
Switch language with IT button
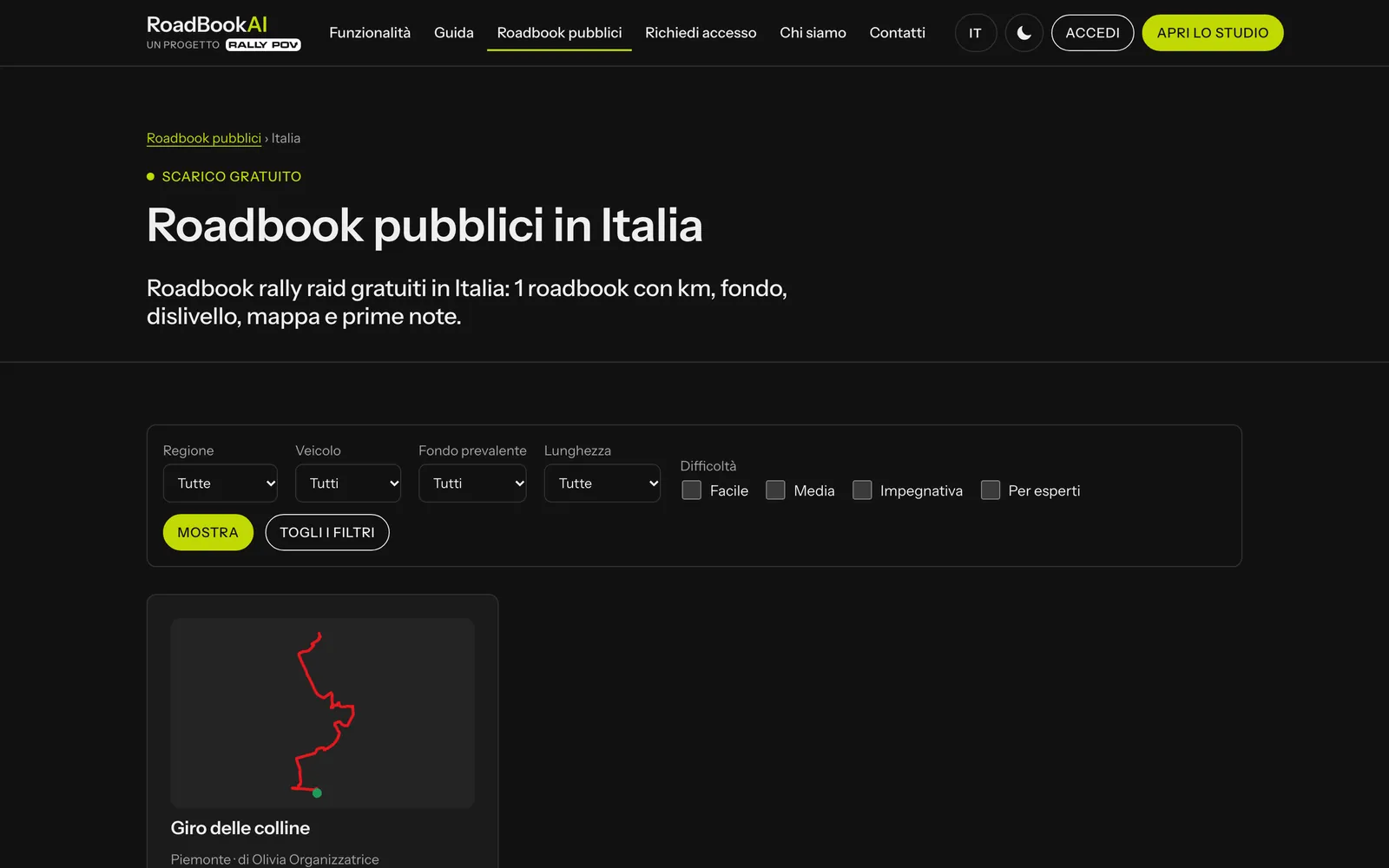[x=975, y=33]
